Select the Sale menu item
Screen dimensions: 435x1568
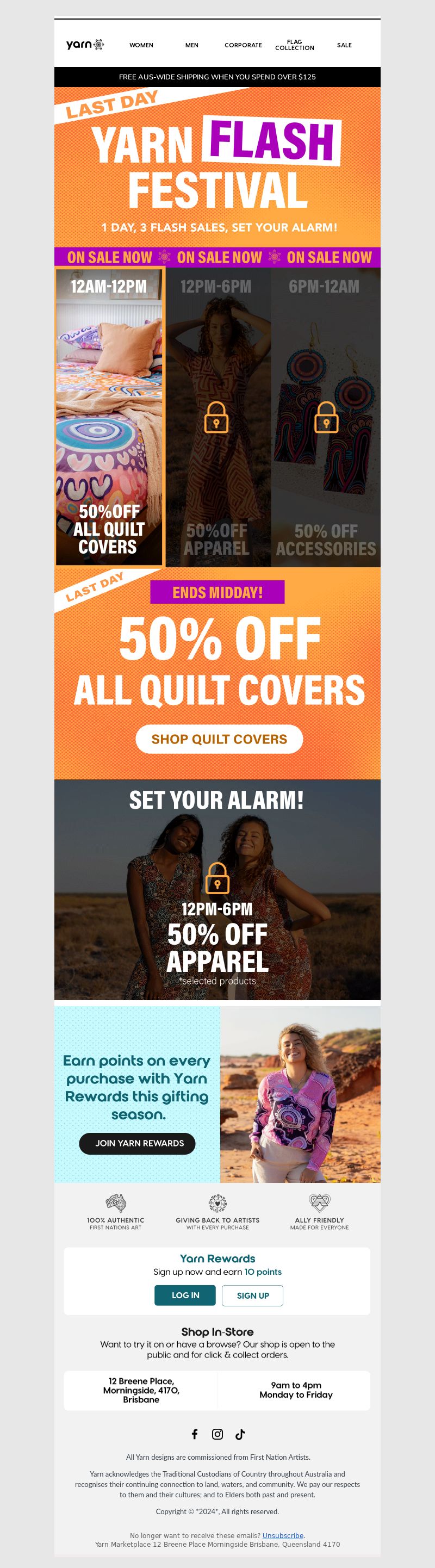[344, 45]
